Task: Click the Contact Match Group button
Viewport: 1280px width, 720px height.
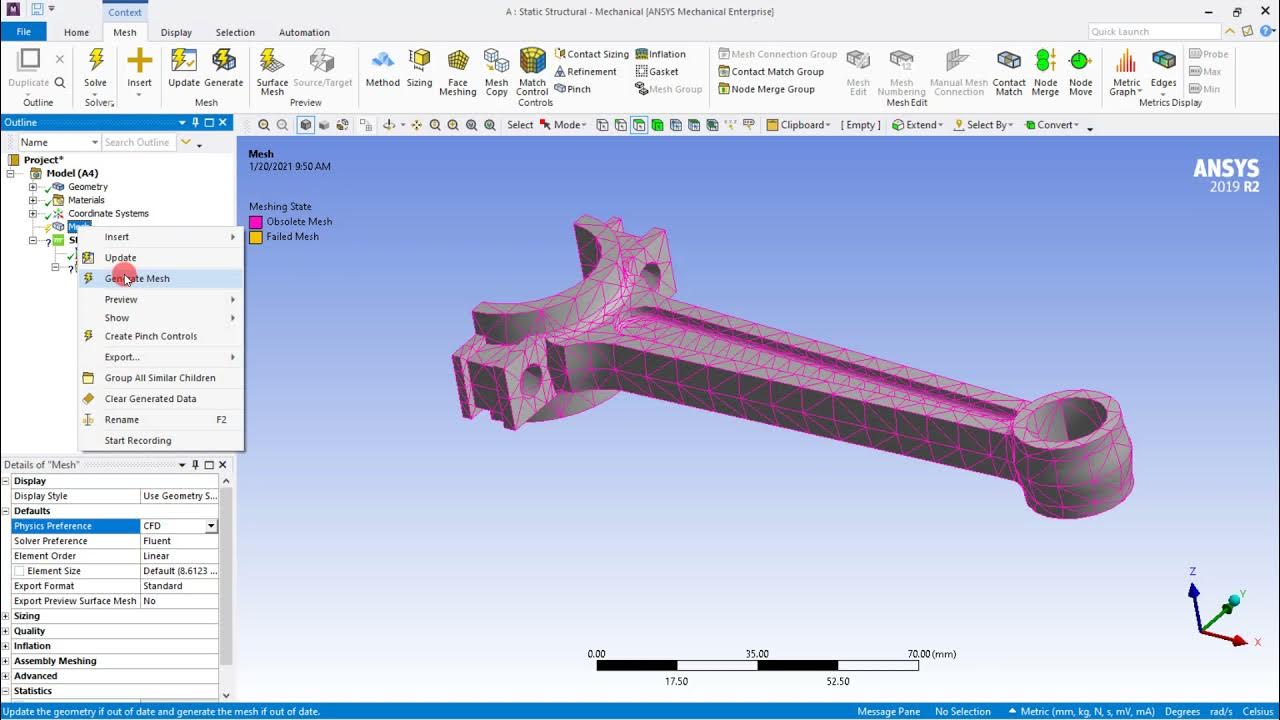Action: click(x=771, y=72)
